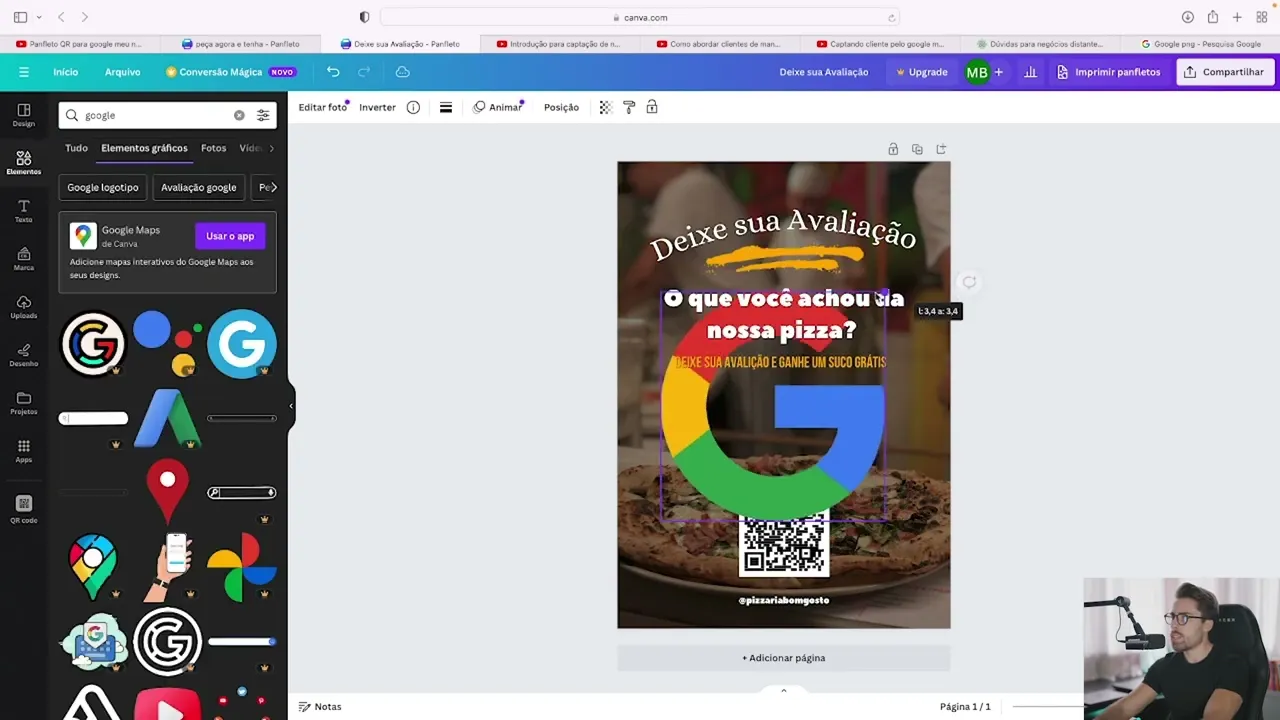1280x720 pixels.
Task: Insert blue circle G logo
Action: (x=241, y=343)
